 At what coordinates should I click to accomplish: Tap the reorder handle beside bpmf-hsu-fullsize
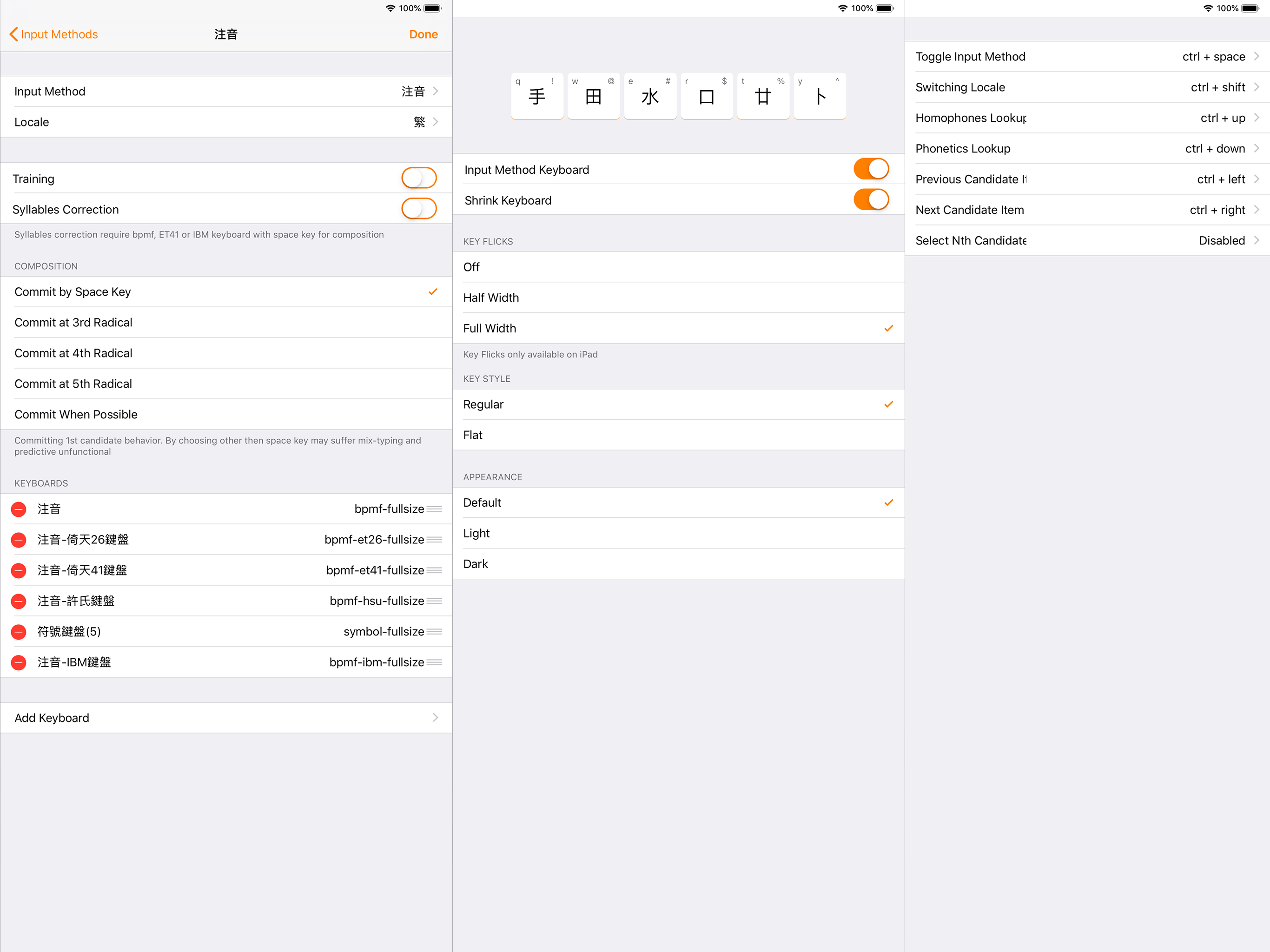434,601
